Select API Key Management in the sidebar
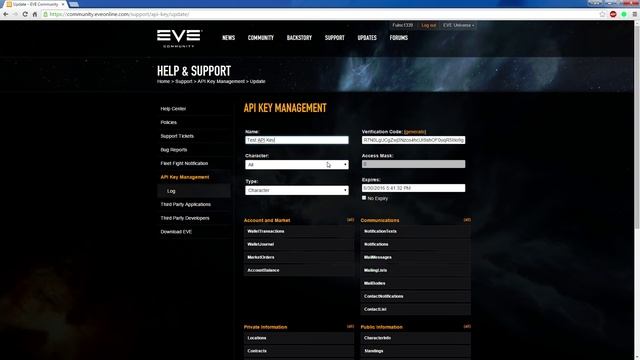Screen dimensions: 640x360 (185, 177)
